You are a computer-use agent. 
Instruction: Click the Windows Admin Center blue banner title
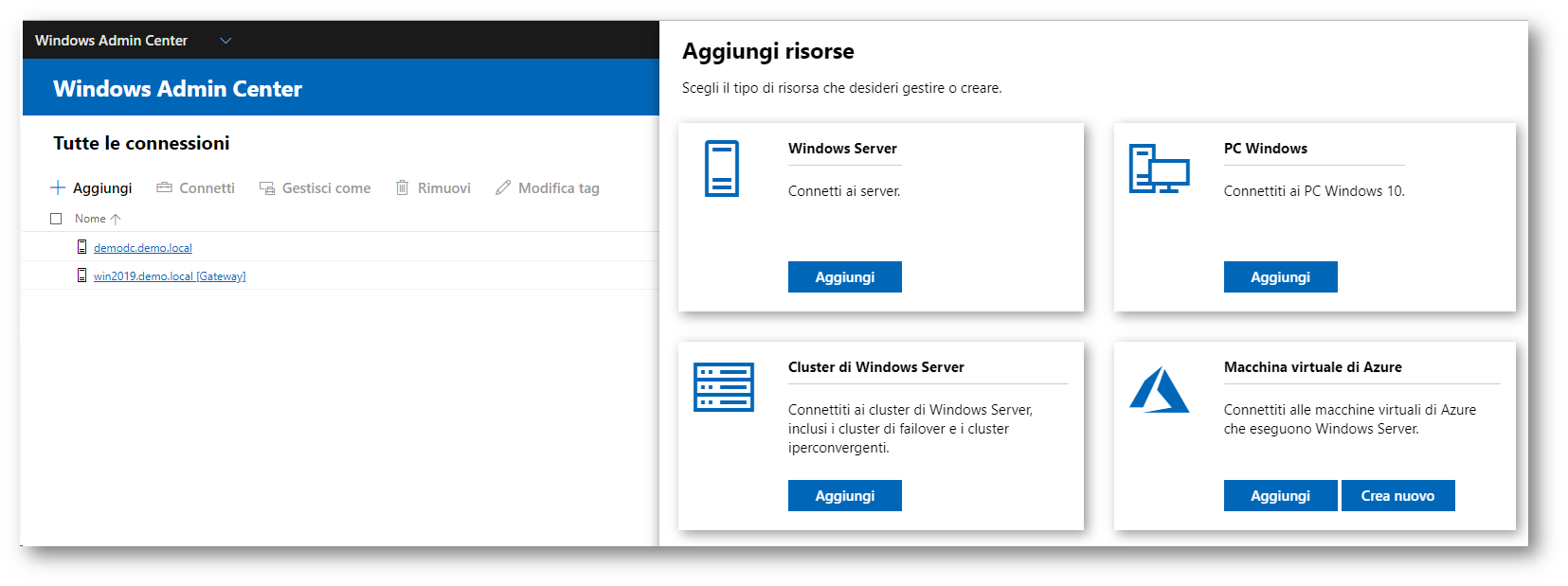pos(177,89)
